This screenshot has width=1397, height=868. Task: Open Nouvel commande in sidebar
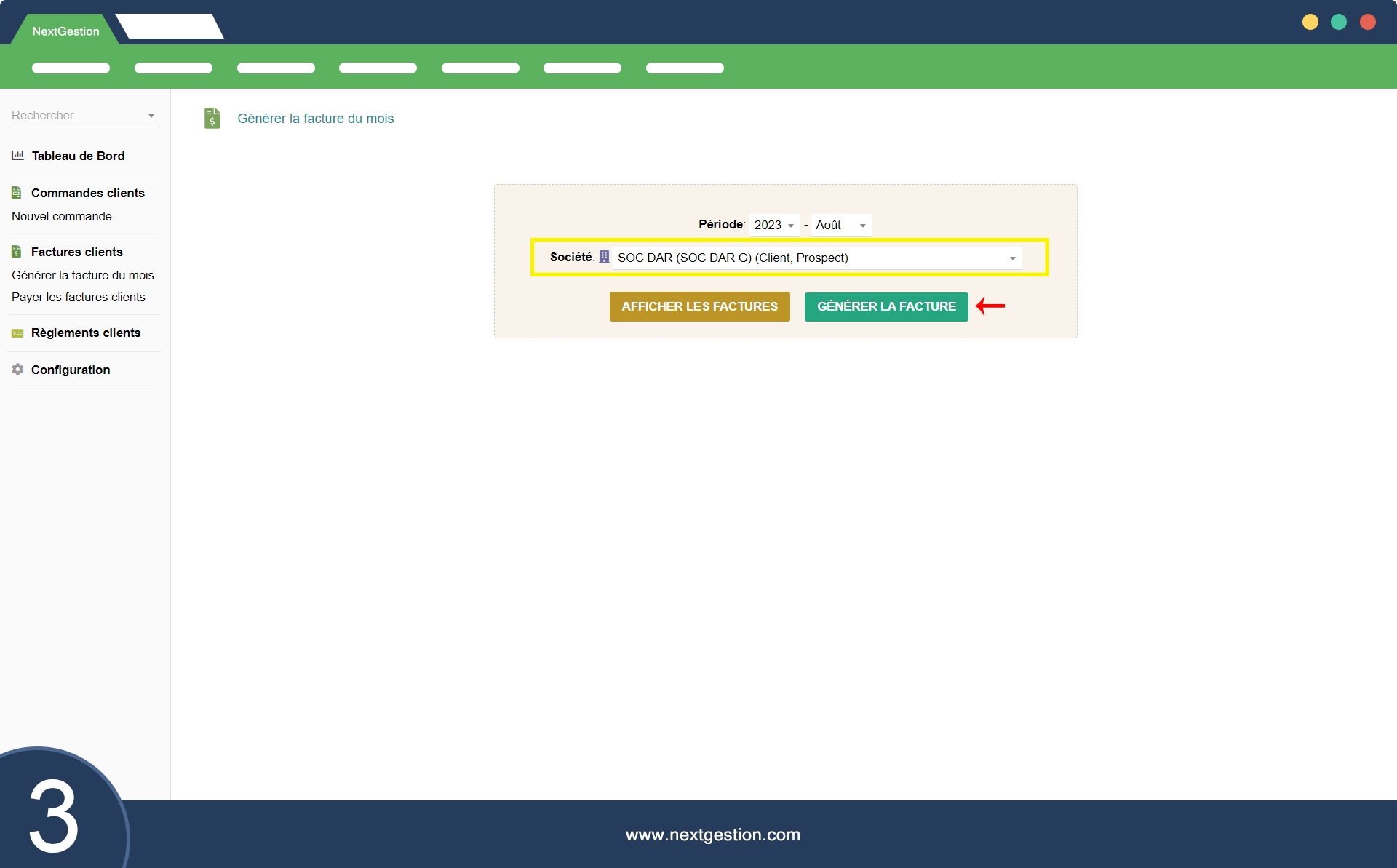pyautogui.click(x=62, y=216)
